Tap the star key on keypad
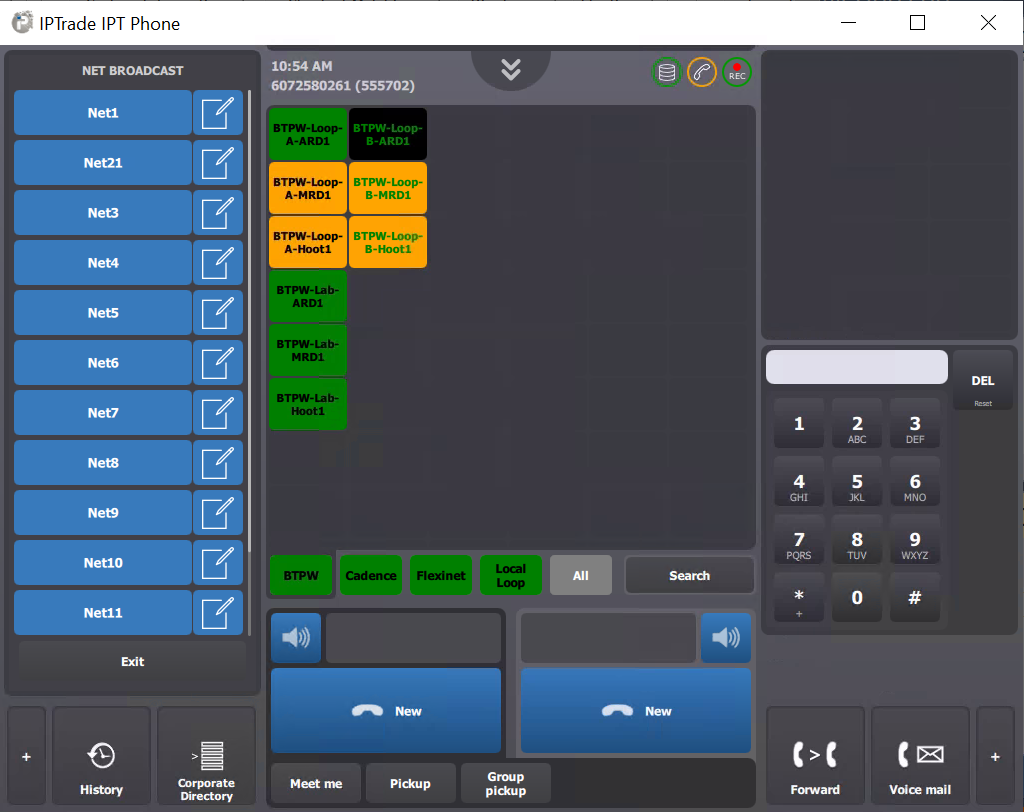1024x812 pixels. coord(799,598)
